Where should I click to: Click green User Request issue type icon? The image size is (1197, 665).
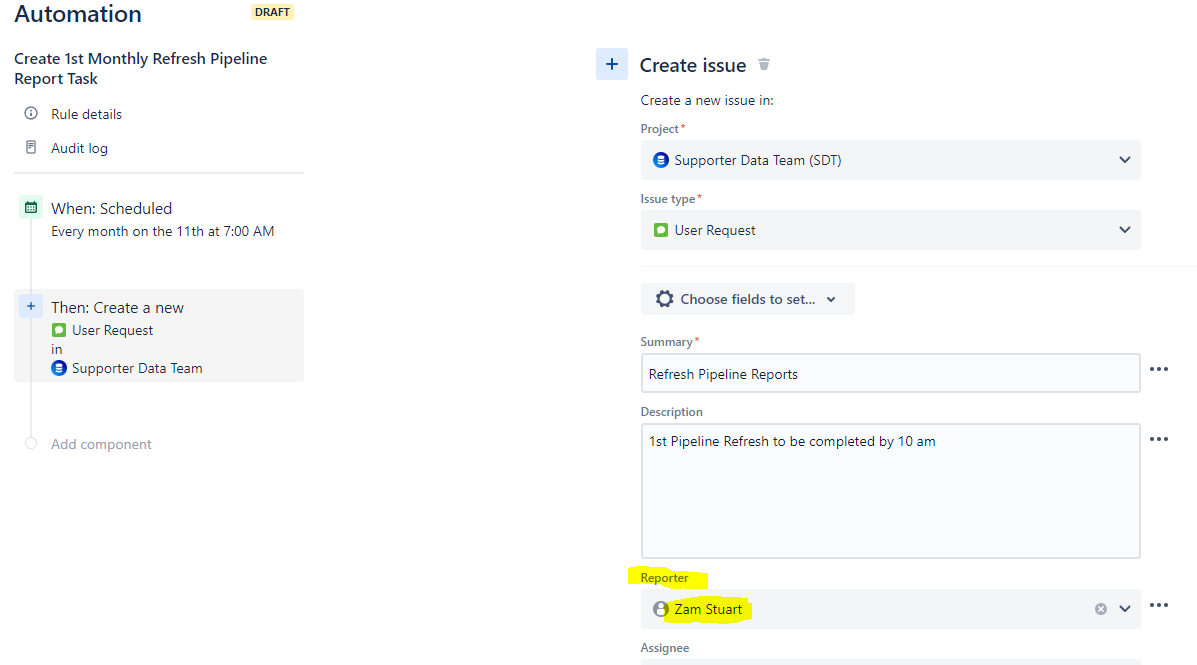click(x=661, y=230)
